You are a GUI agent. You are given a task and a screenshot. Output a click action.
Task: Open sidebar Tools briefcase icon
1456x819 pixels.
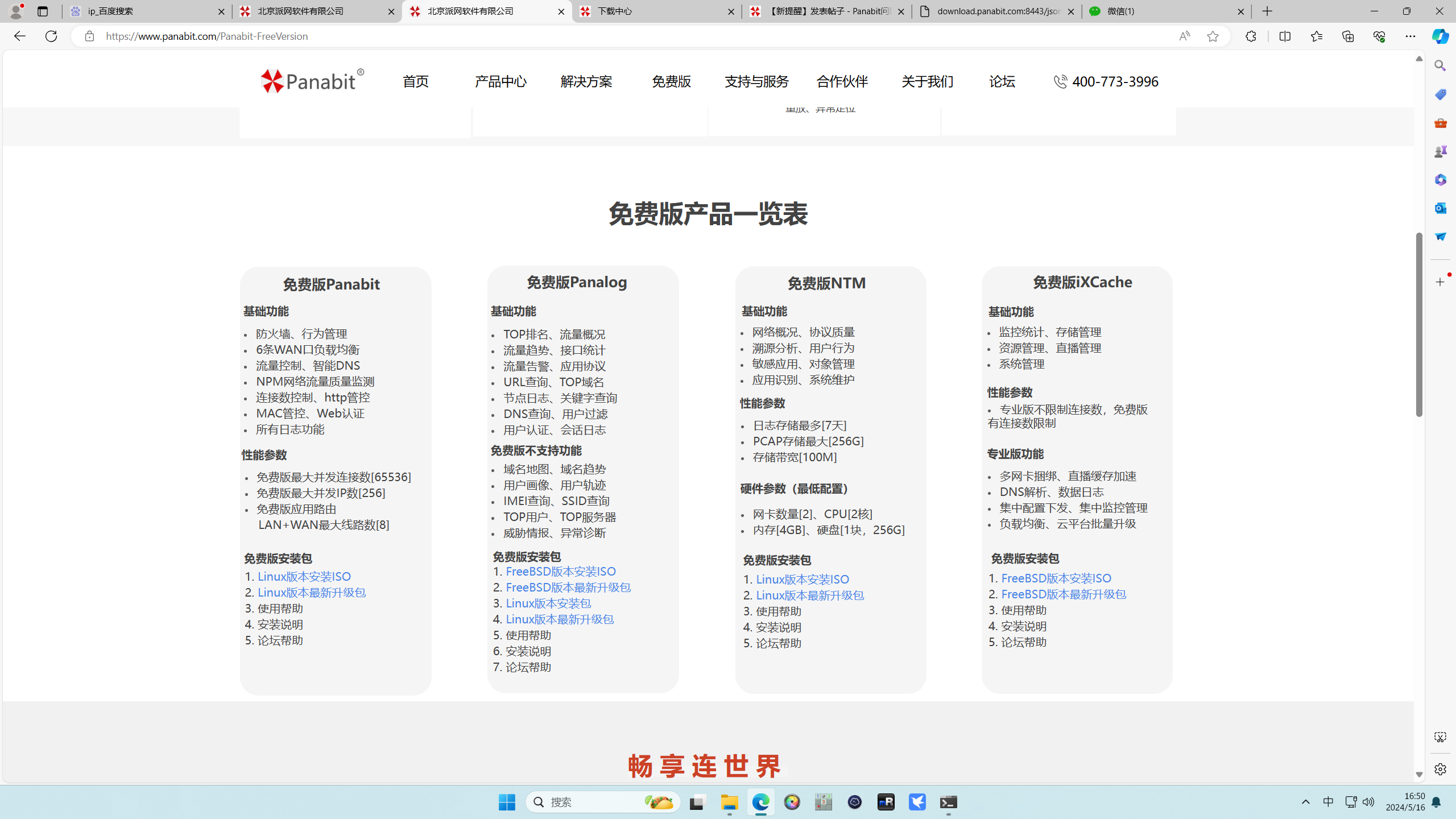[1440, 123]
